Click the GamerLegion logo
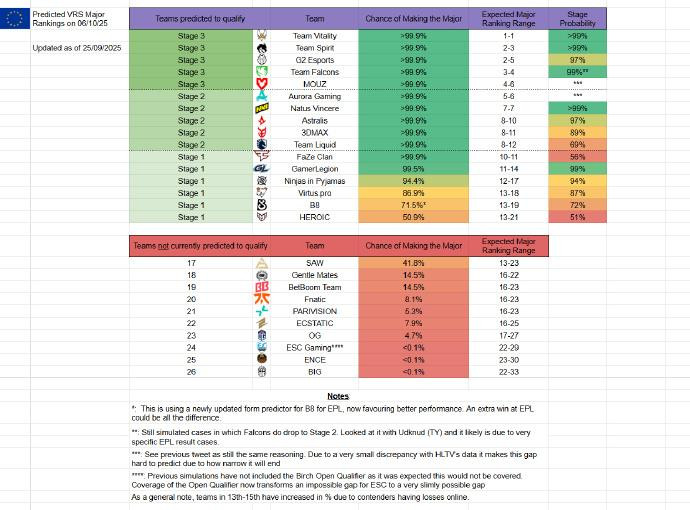This screenshot has width=690, height=510. tap(260, 169)
